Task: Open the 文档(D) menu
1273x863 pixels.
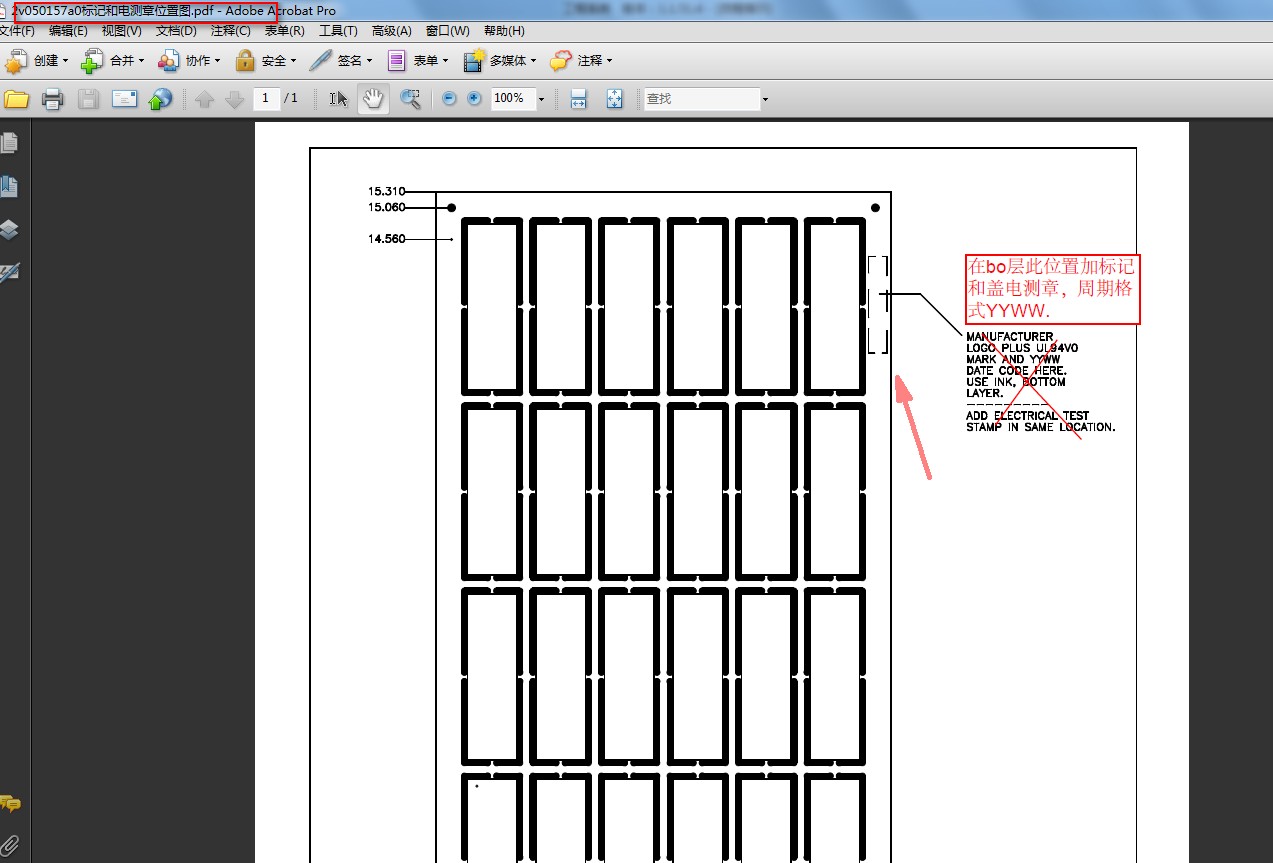Action: coord(176,31)
